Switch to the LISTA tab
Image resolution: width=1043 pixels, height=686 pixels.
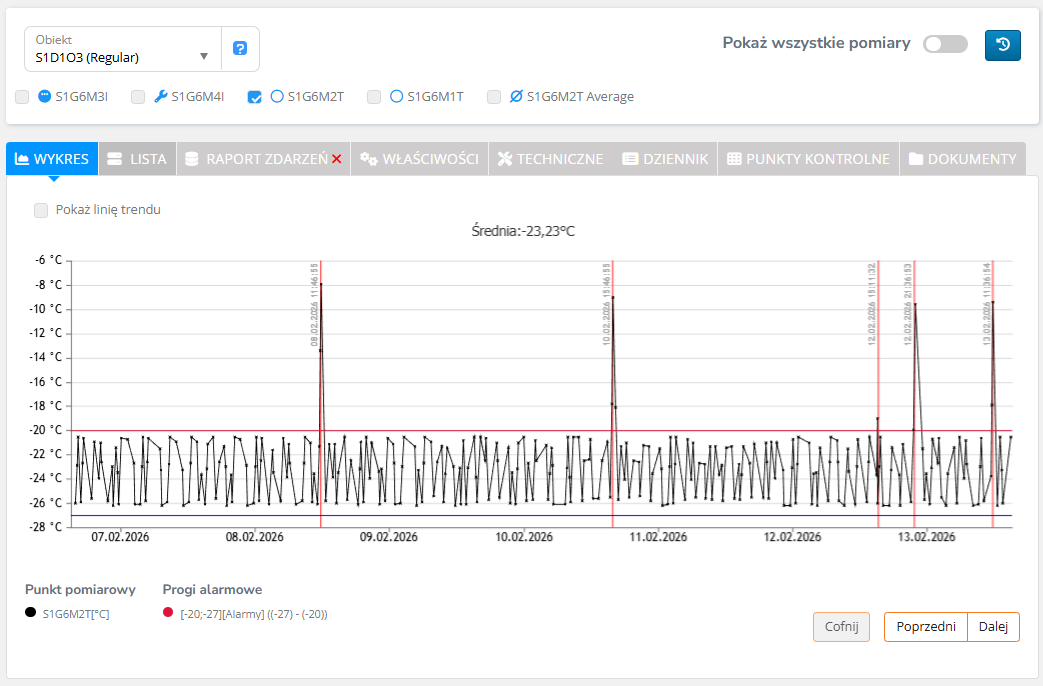[x=137, y=159]
